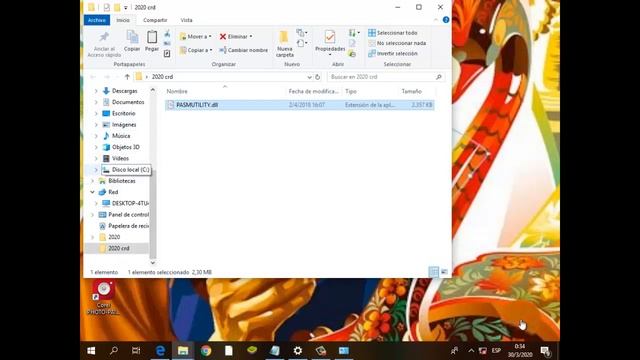Launch Microsoft Edge from taskbar
The width and height of the screenshot is (640, 360).
pyautogui.click(x=160, y=351)
